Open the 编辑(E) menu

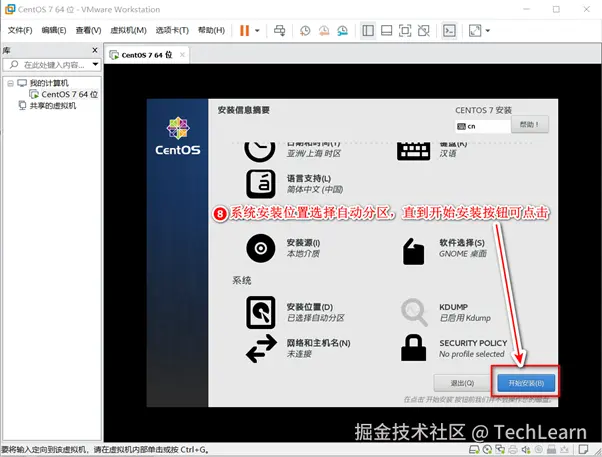coord(54,30)
